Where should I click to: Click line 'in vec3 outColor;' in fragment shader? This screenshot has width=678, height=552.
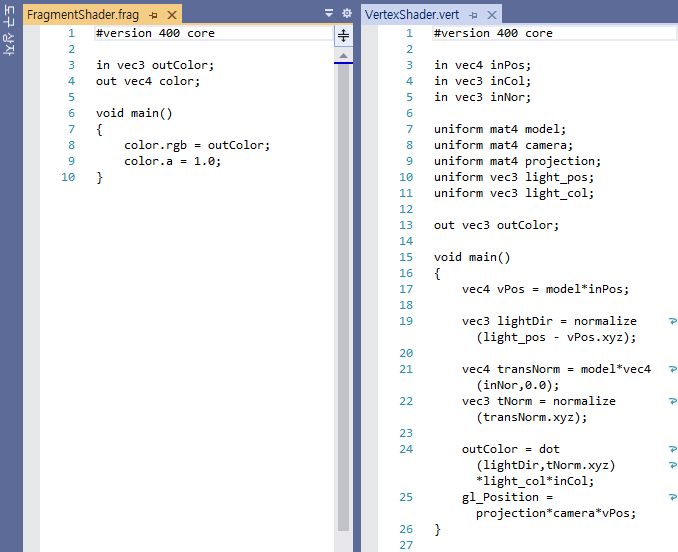(x=155, y=65)
